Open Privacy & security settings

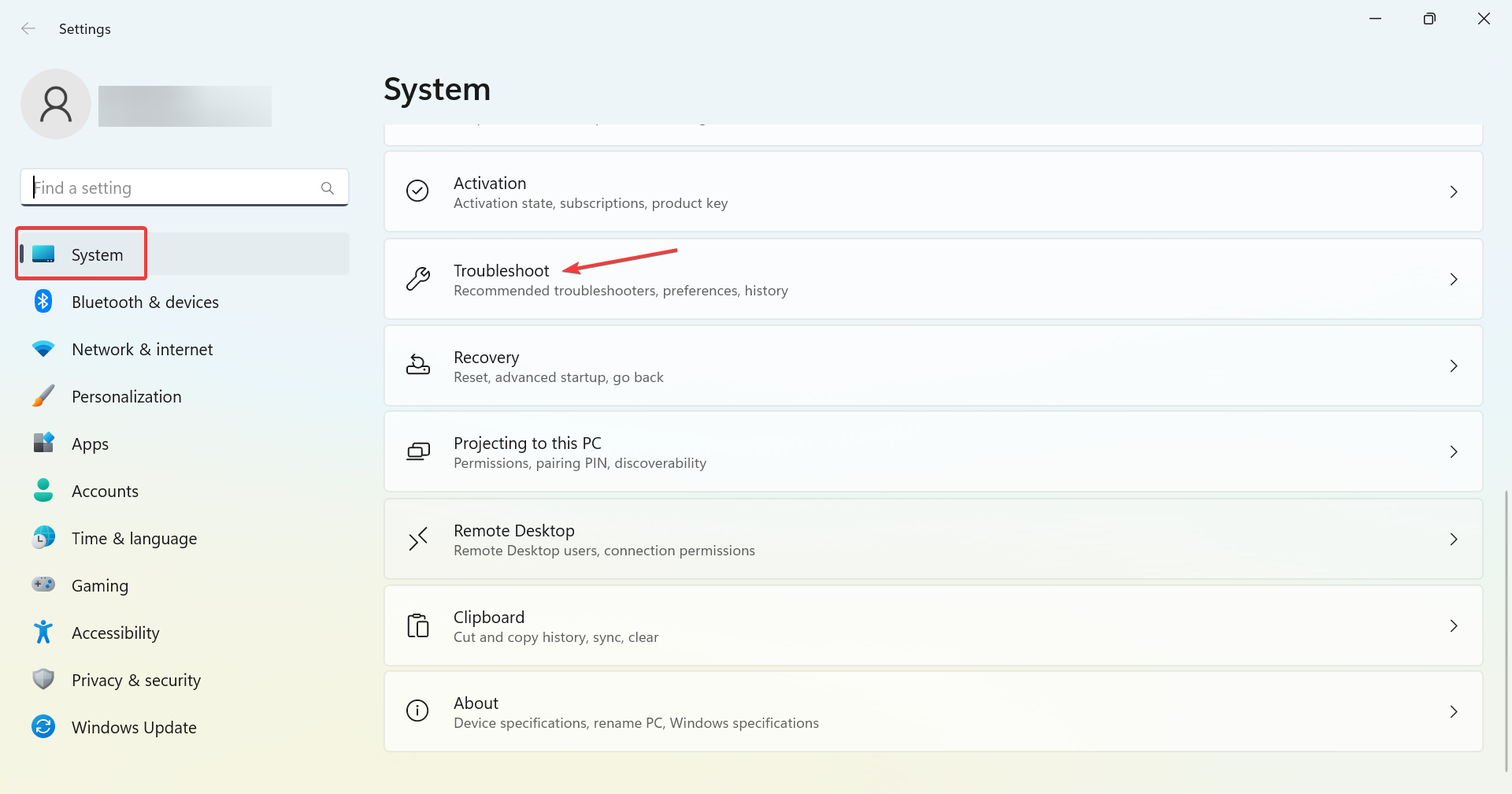[184, 680]
